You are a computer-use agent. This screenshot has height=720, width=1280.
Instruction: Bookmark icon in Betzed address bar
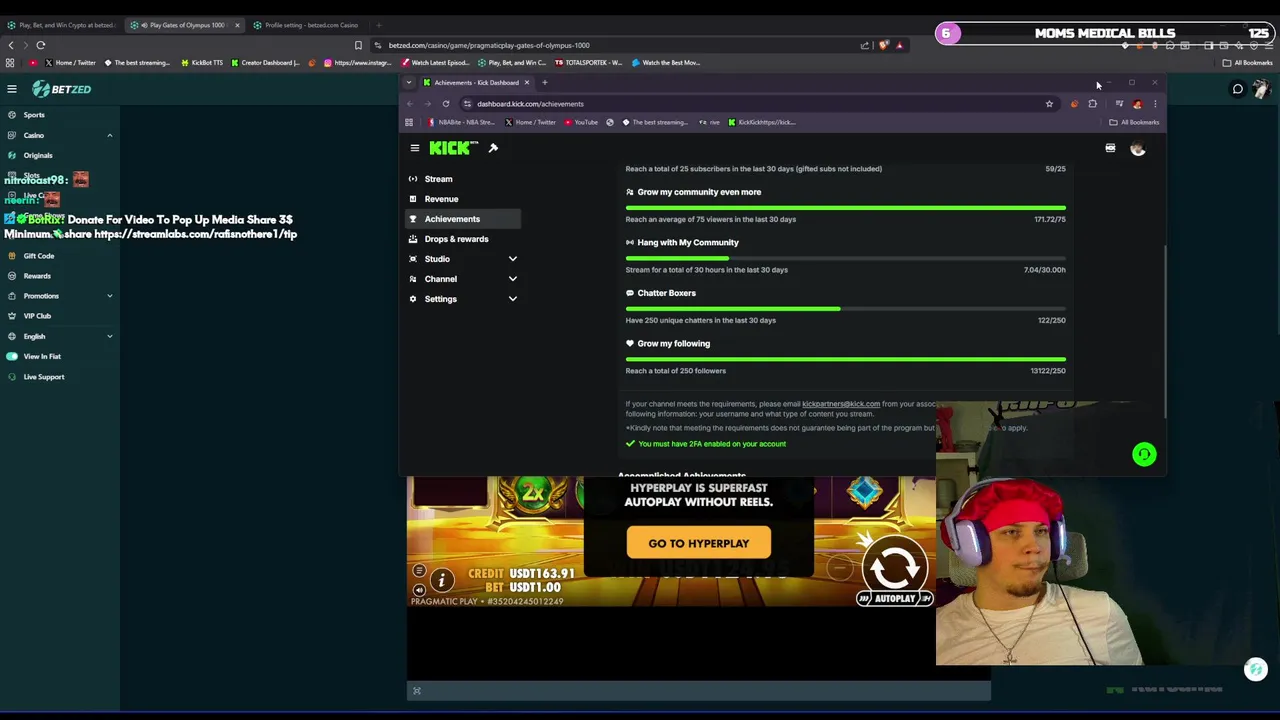[x=358, y=45]
